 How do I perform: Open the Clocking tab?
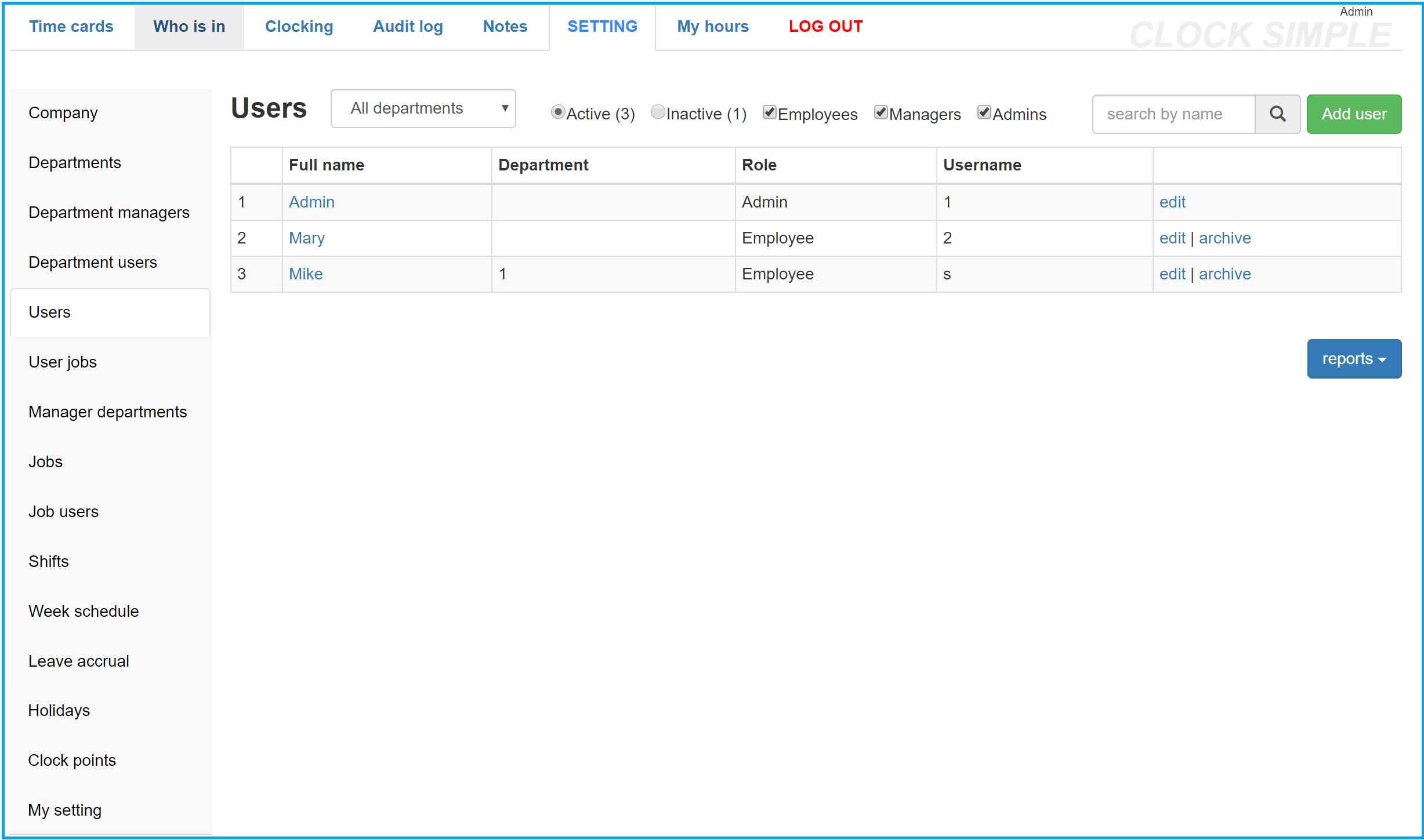tap(299, 27)
